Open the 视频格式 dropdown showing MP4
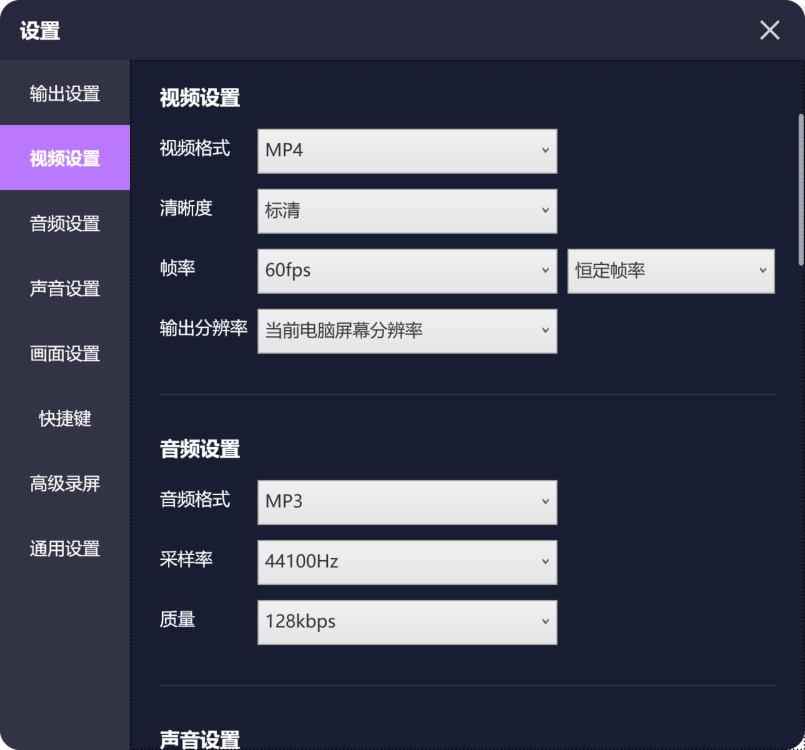Image resolution: width=805 pixels, height=750 pixels. pyautogui.click(x=406, y=151)
